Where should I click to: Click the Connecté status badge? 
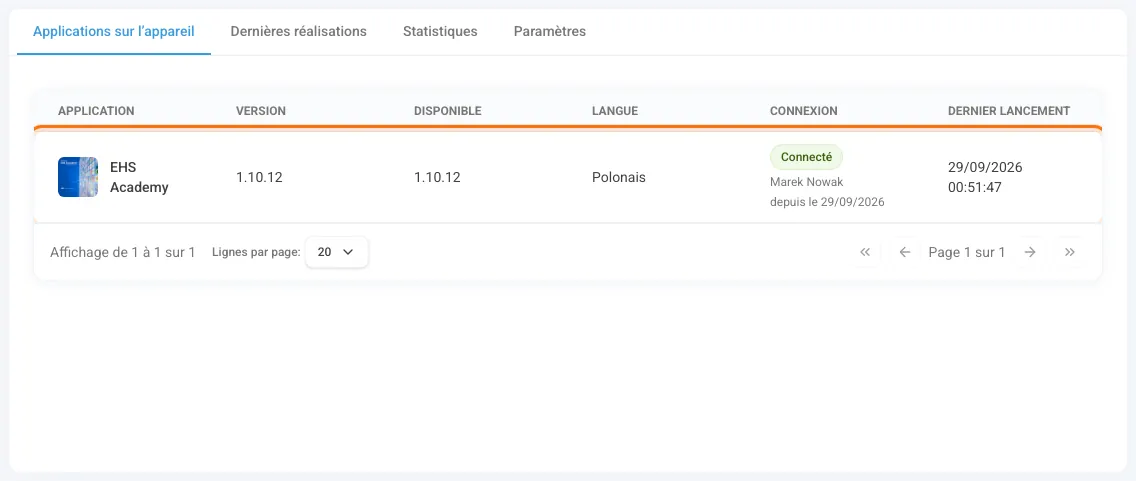(806, 157)
